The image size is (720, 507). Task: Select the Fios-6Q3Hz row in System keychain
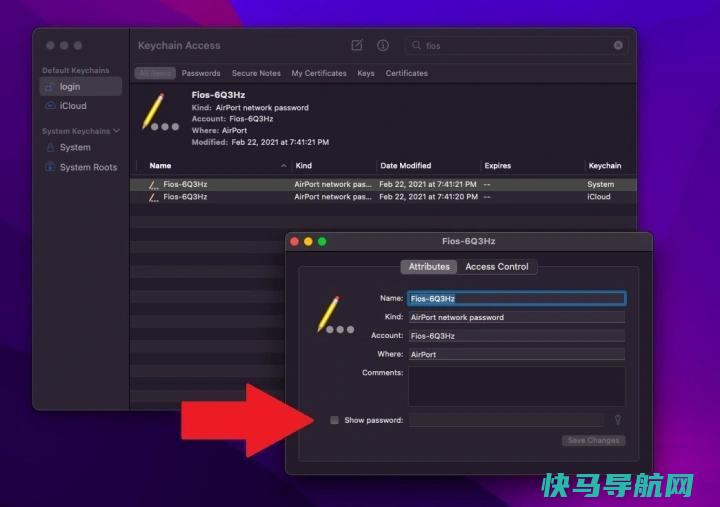pyautogui.click(x=383, y=185)
